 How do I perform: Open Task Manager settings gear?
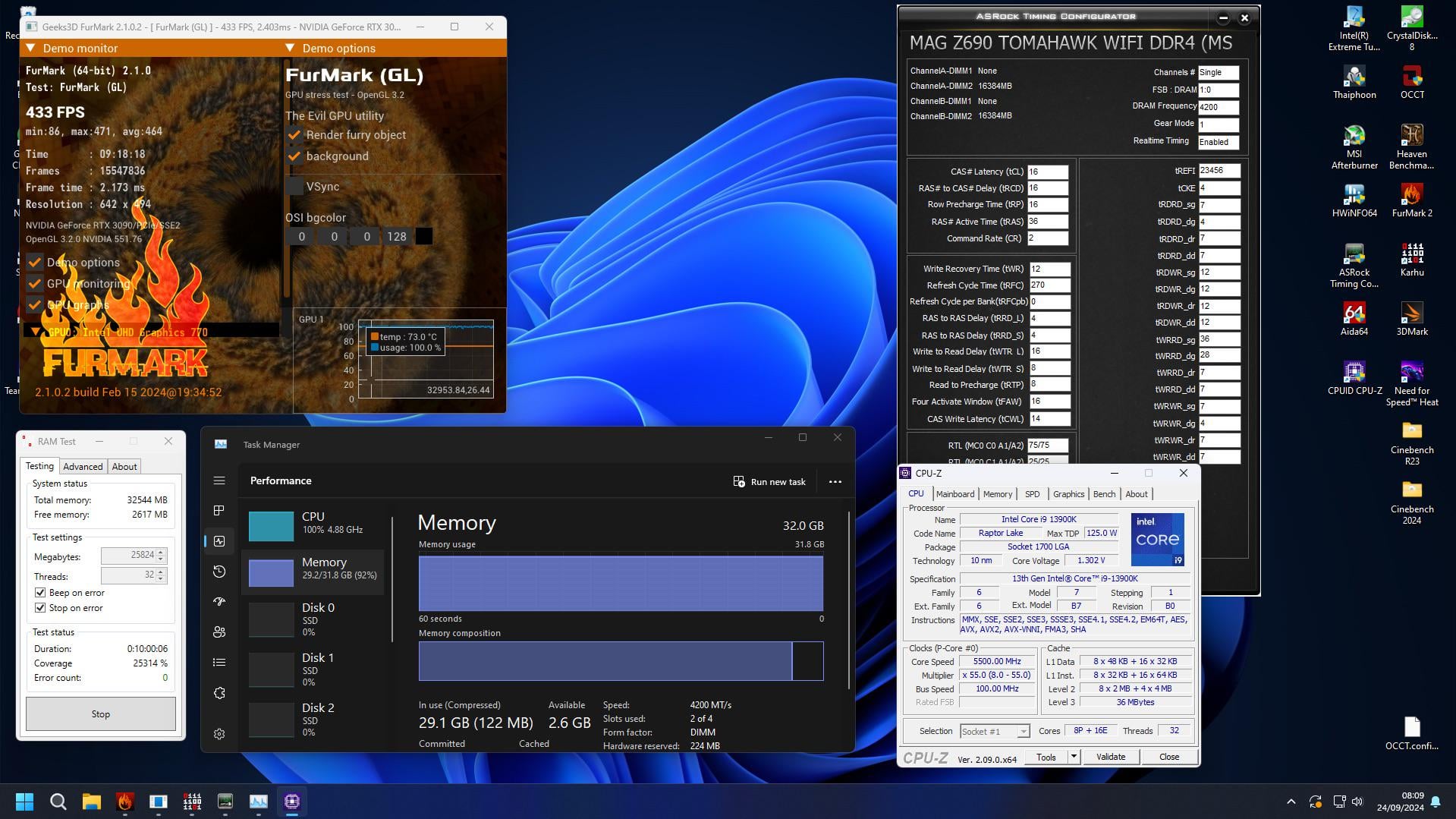(219, 734)
